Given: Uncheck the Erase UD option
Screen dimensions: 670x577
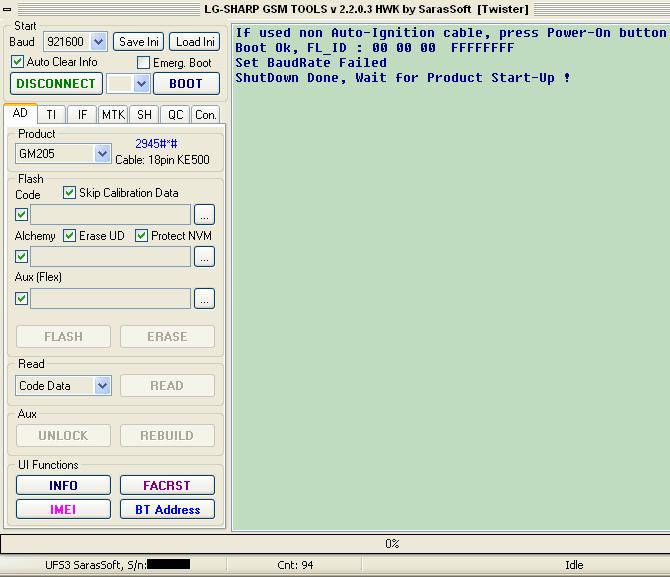Looking at the screenshot, I should coord(69,236).
